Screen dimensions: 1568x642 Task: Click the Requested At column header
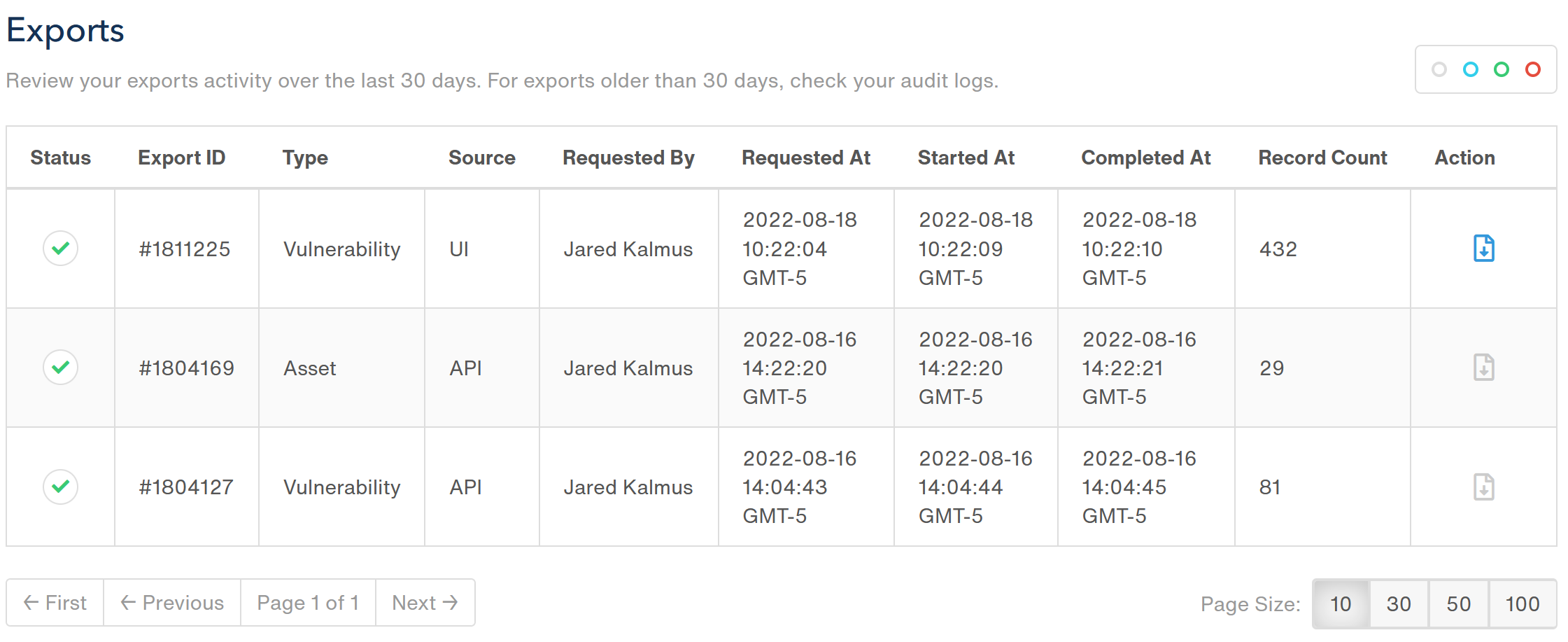tap(806, 158)
